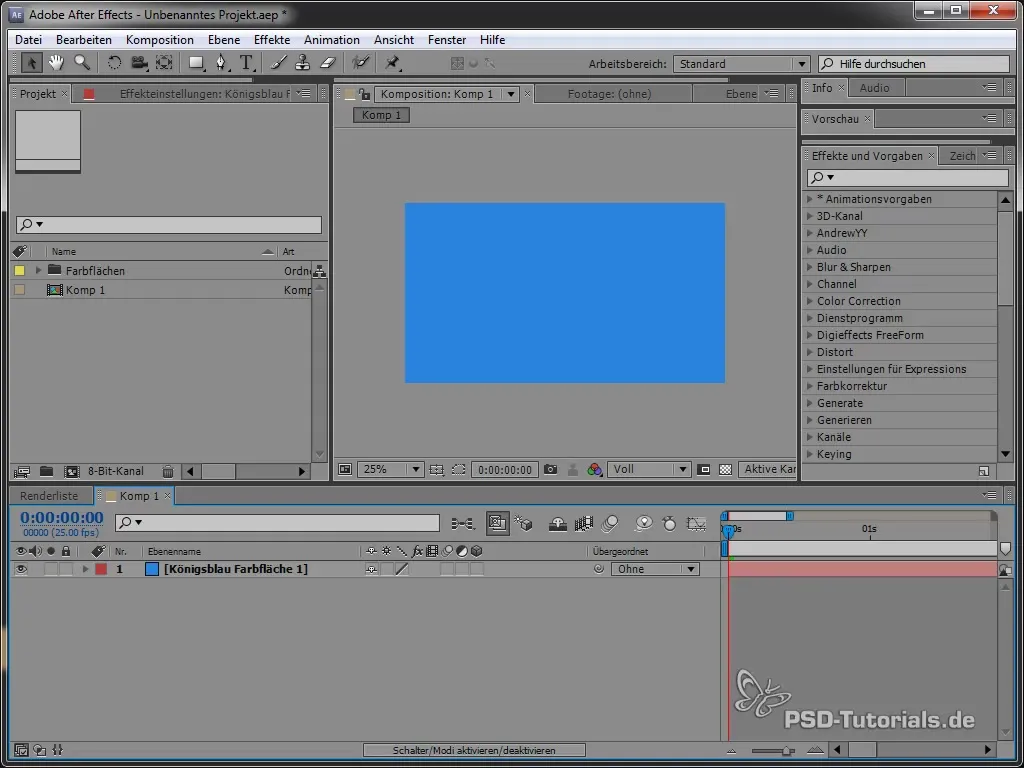Switch to the Audio panel tab
The height and width of the screenshot is (768, 1024).
(x=874, y=88)
